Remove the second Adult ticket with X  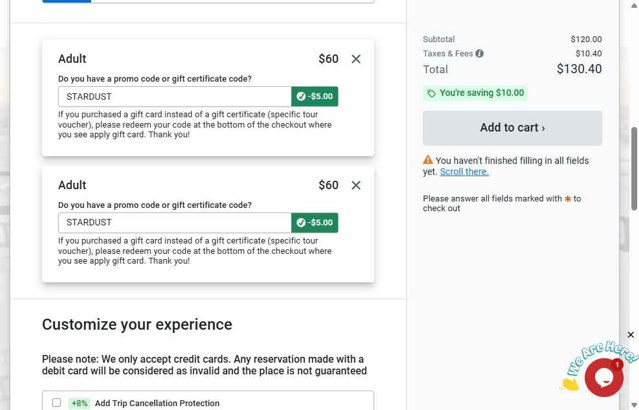click(356, 185)
